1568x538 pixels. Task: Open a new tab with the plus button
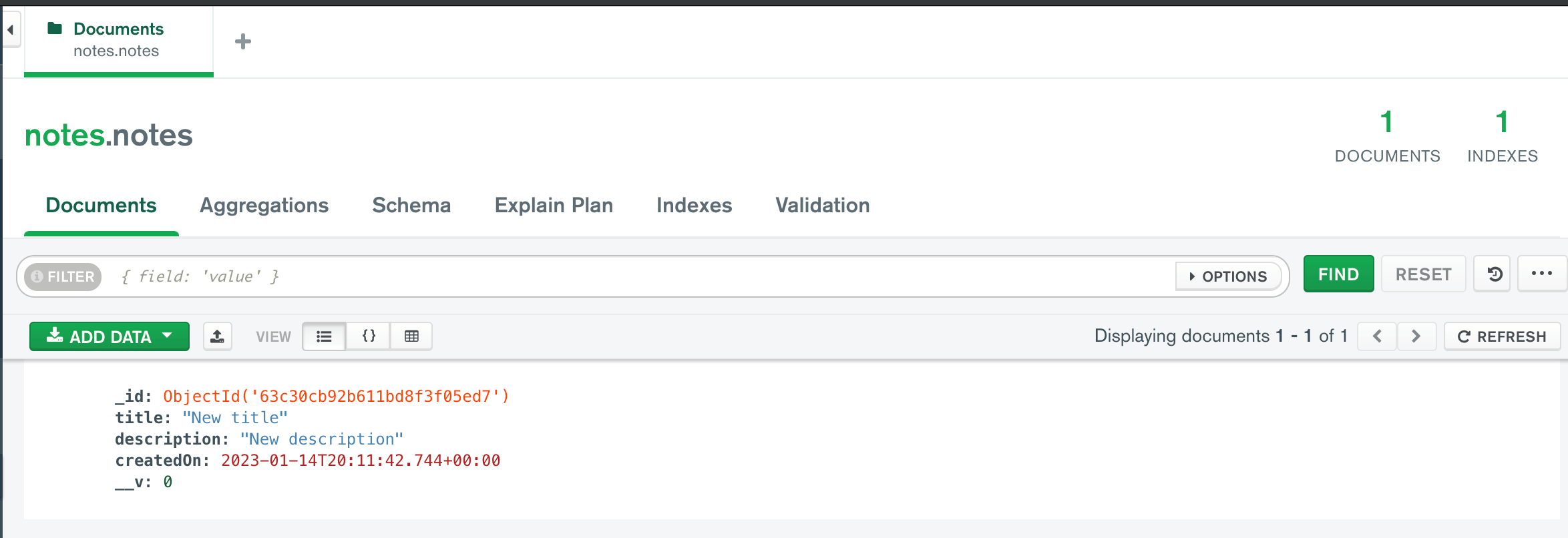pos(243,41)
